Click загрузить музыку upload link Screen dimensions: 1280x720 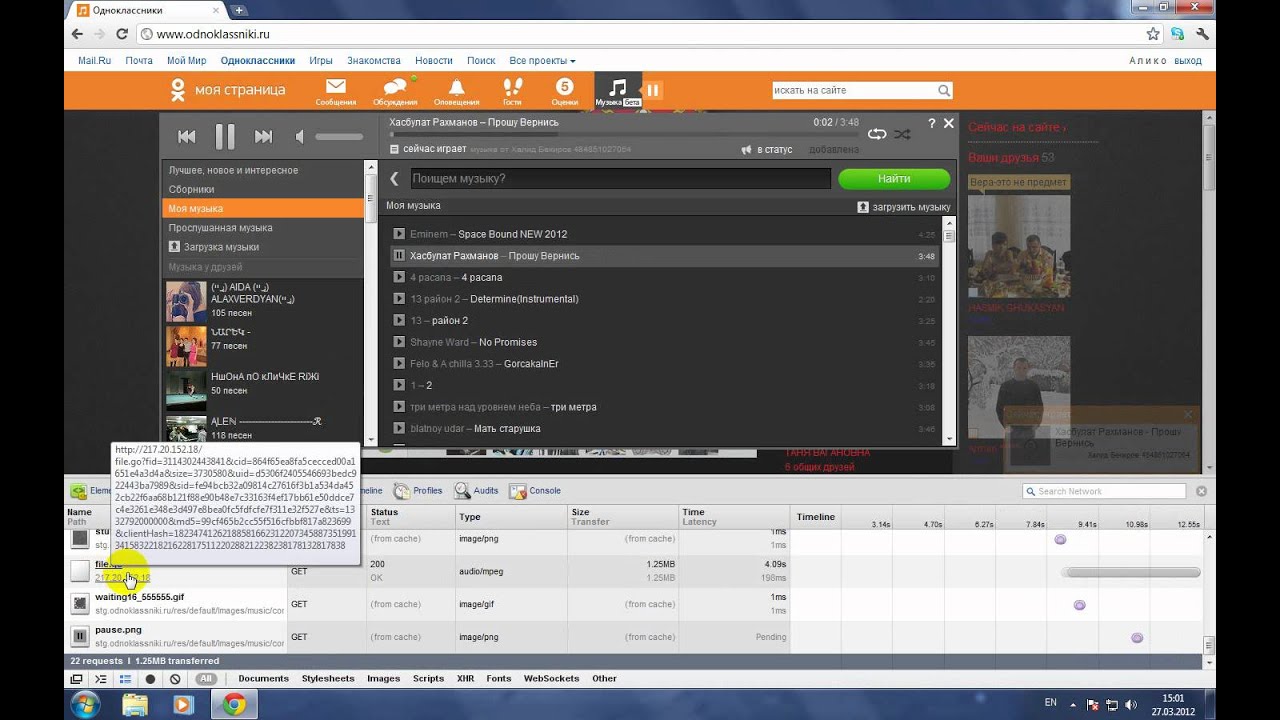904,207
